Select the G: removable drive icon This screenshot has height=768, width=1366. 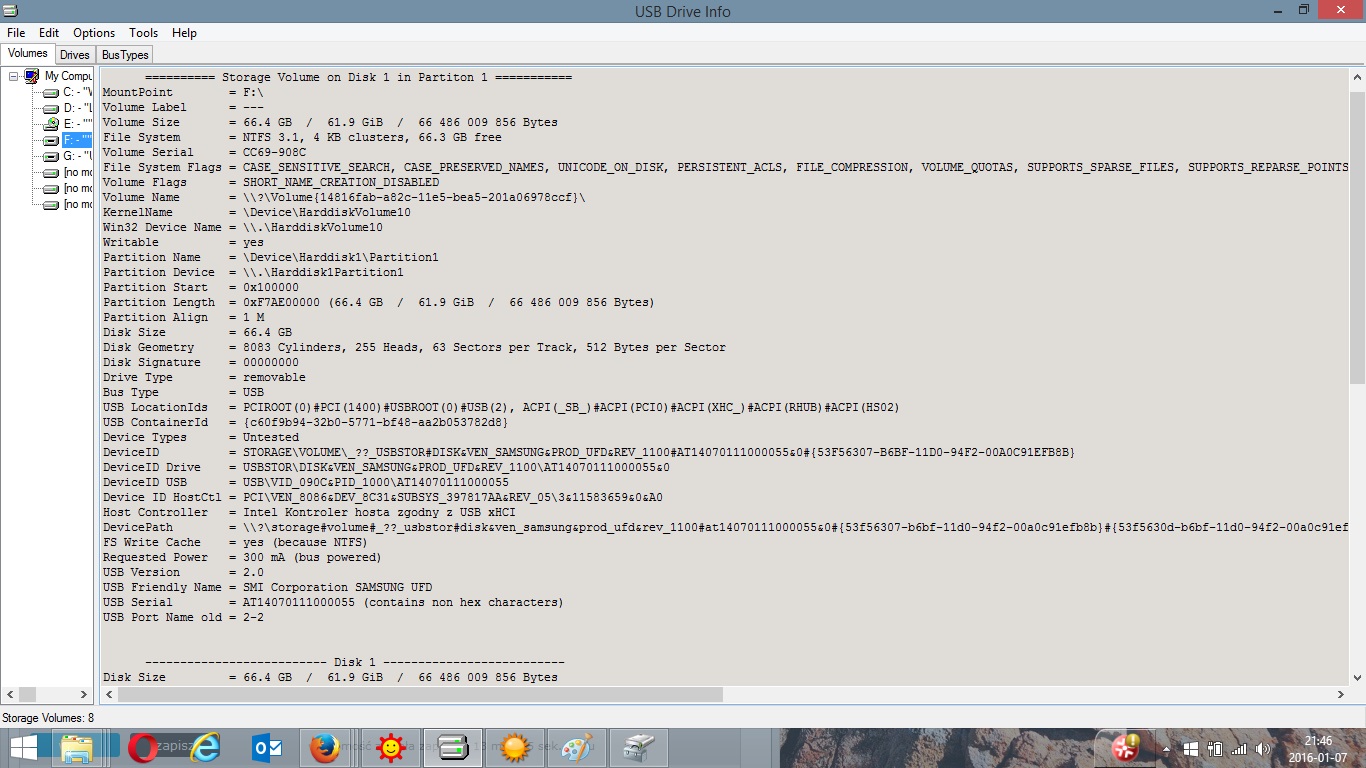coord(51,156)
